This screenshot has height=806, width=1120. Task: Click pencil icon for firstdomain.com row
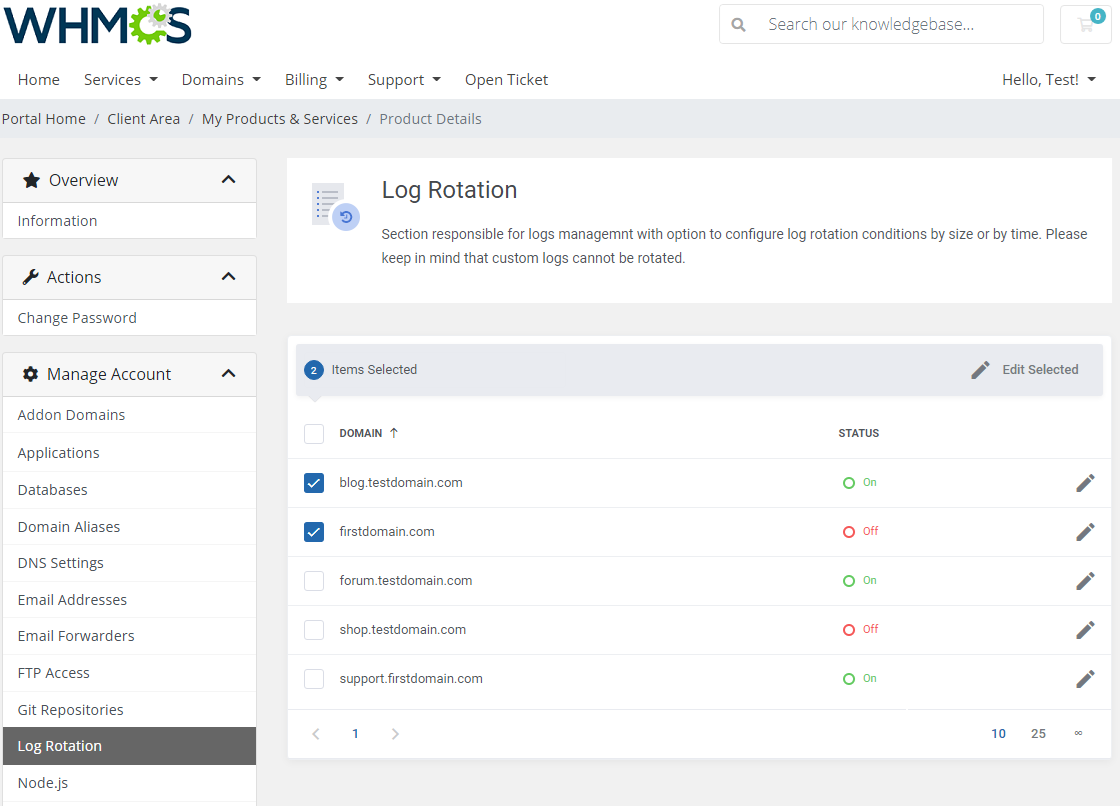[x=1085, y=532]
